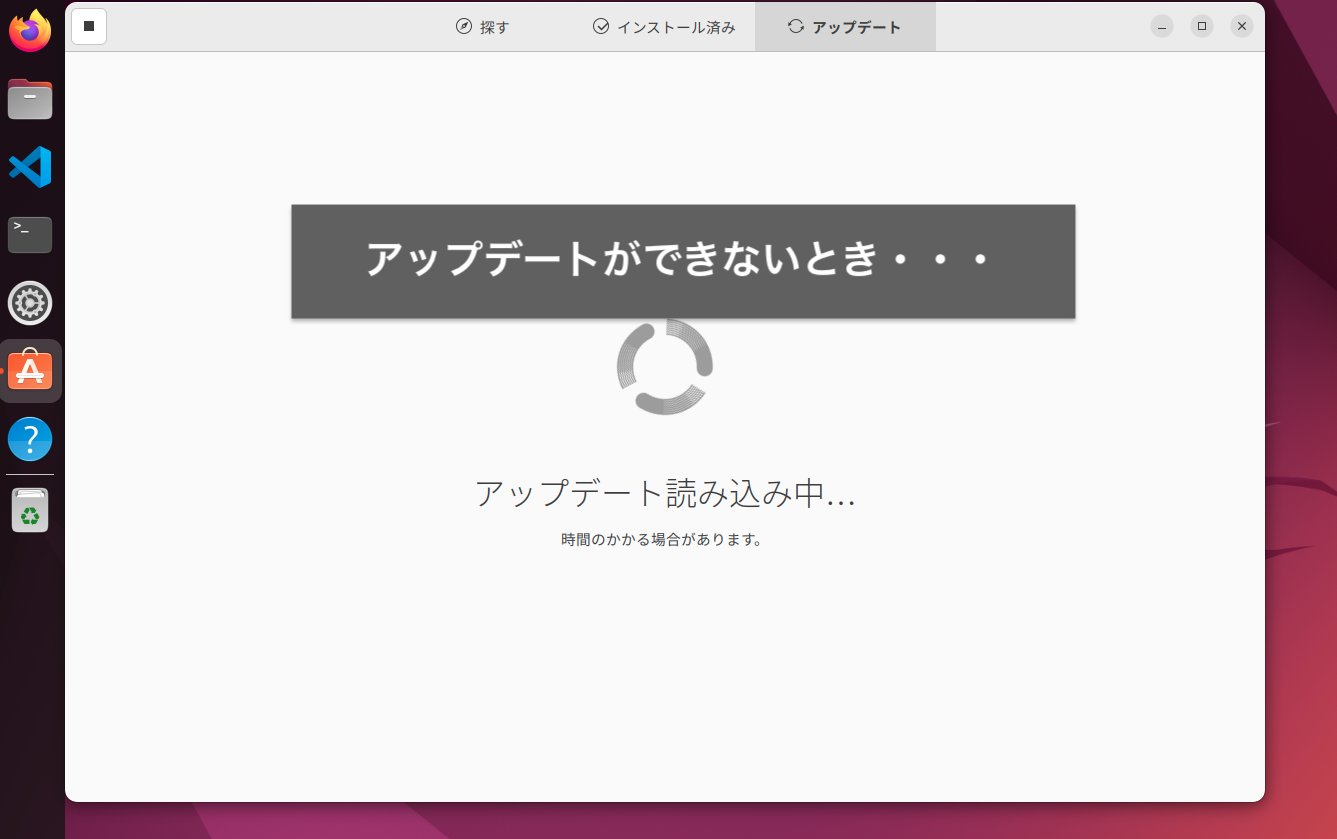Open Visual Studio Code from dock
Viewport: 1337px width, 839px height.
(30, 167)
